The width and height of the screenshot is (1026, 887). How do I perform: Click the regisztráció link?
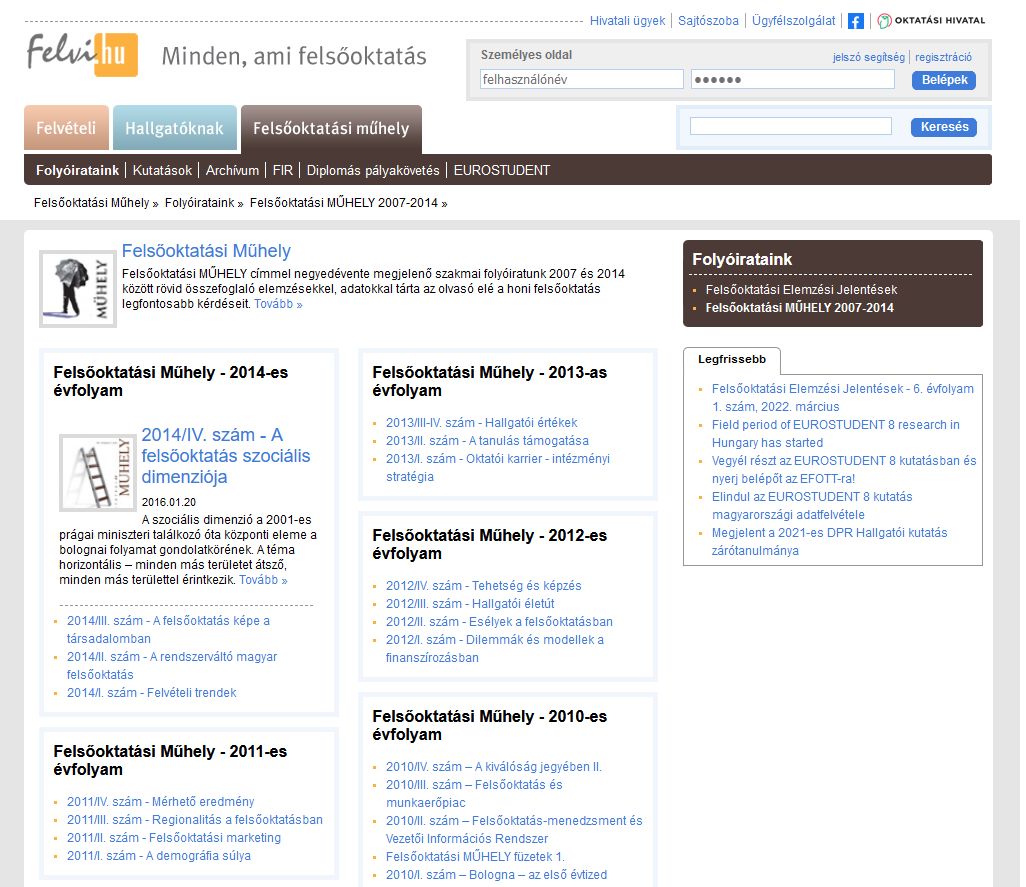point(943,57)
